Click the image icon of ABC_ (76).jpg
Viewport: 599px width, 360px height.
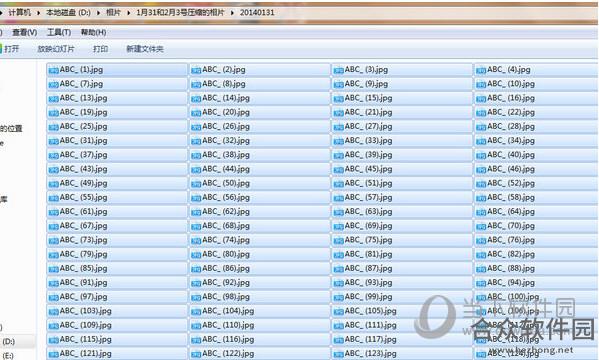[x=481, y=240]
